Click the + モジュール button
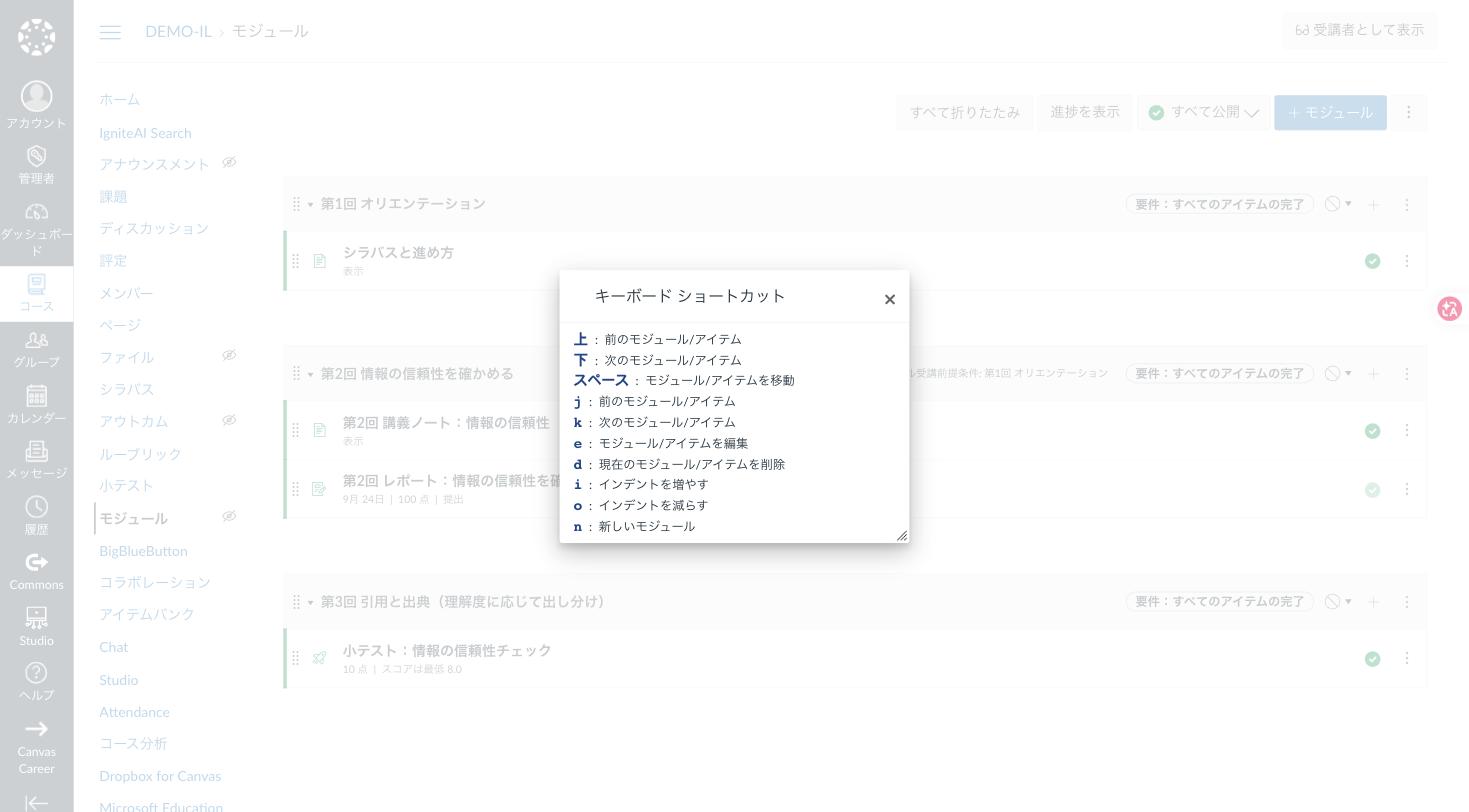 [1330, 113]
